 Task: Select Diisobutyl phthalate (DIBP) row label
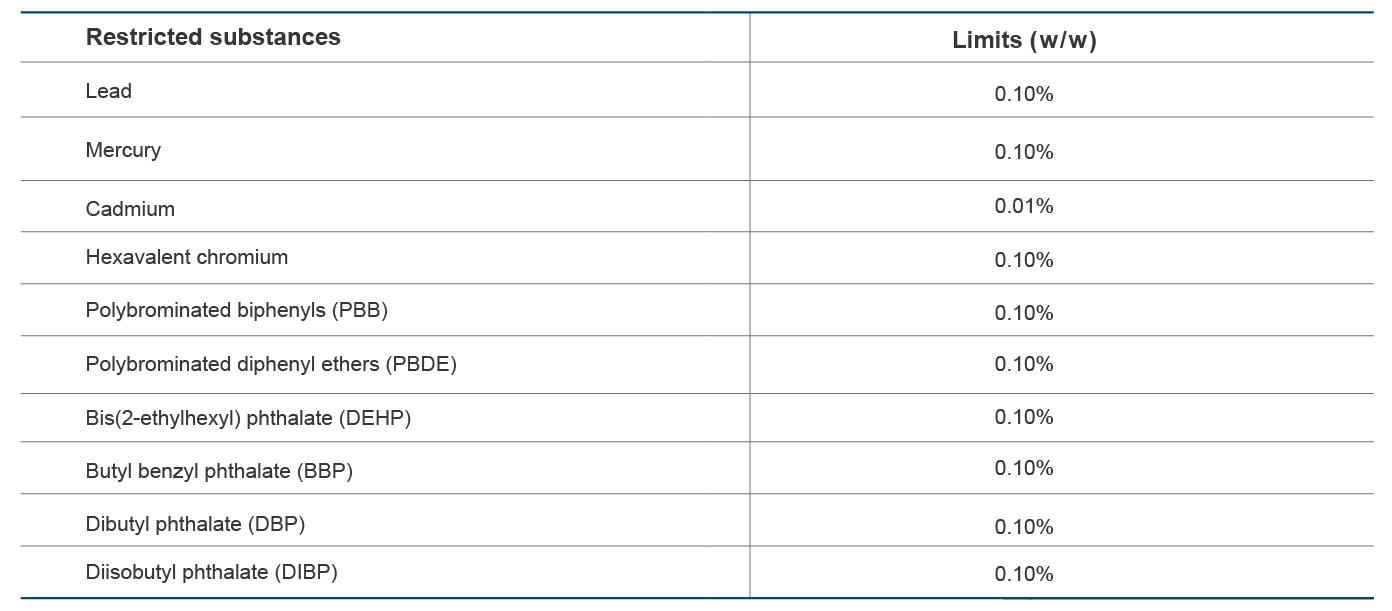(x=212, y=572)
